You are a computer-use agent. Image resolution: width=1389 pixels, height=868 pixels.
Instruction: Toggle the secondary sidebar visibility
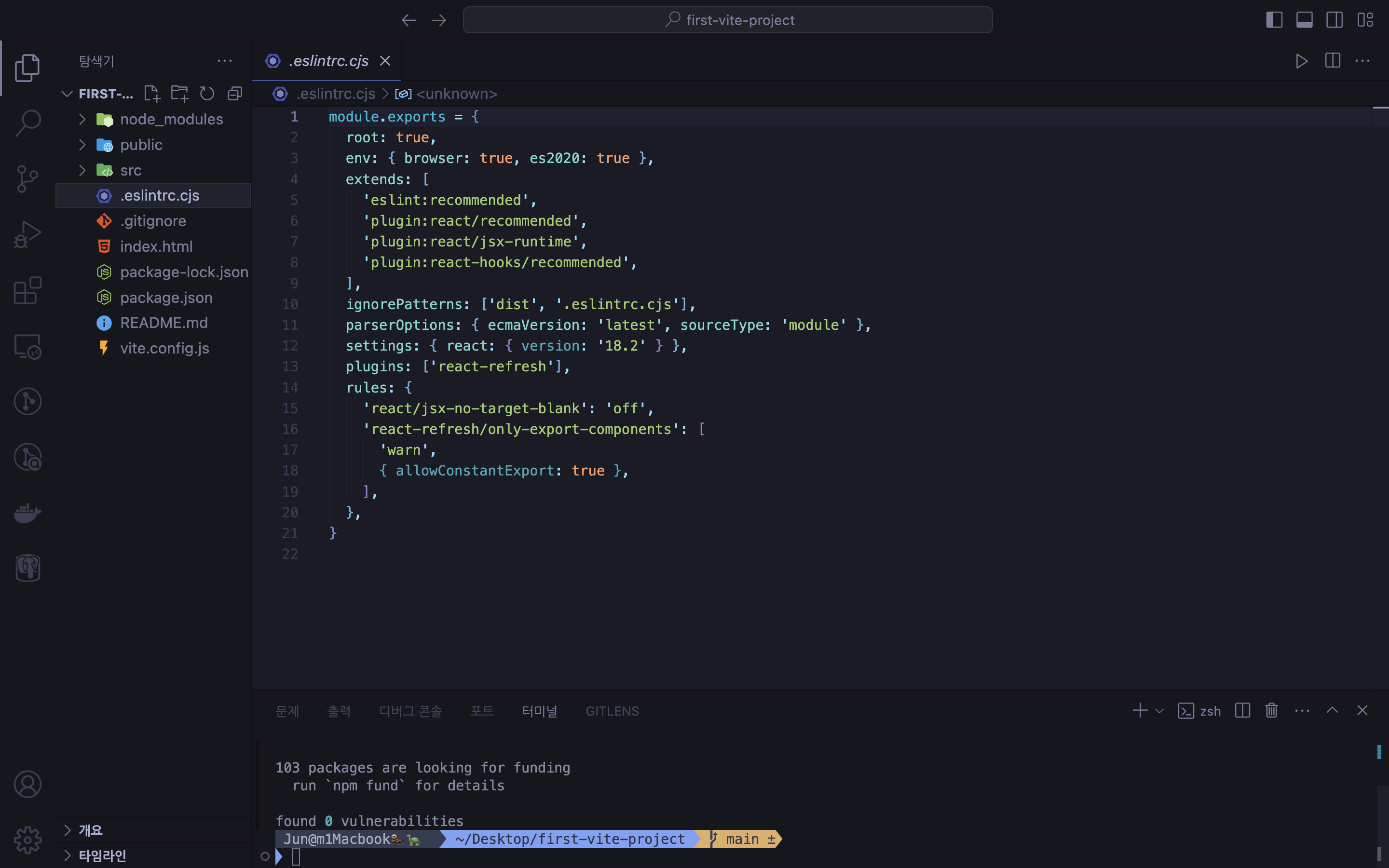(1335, 20)
